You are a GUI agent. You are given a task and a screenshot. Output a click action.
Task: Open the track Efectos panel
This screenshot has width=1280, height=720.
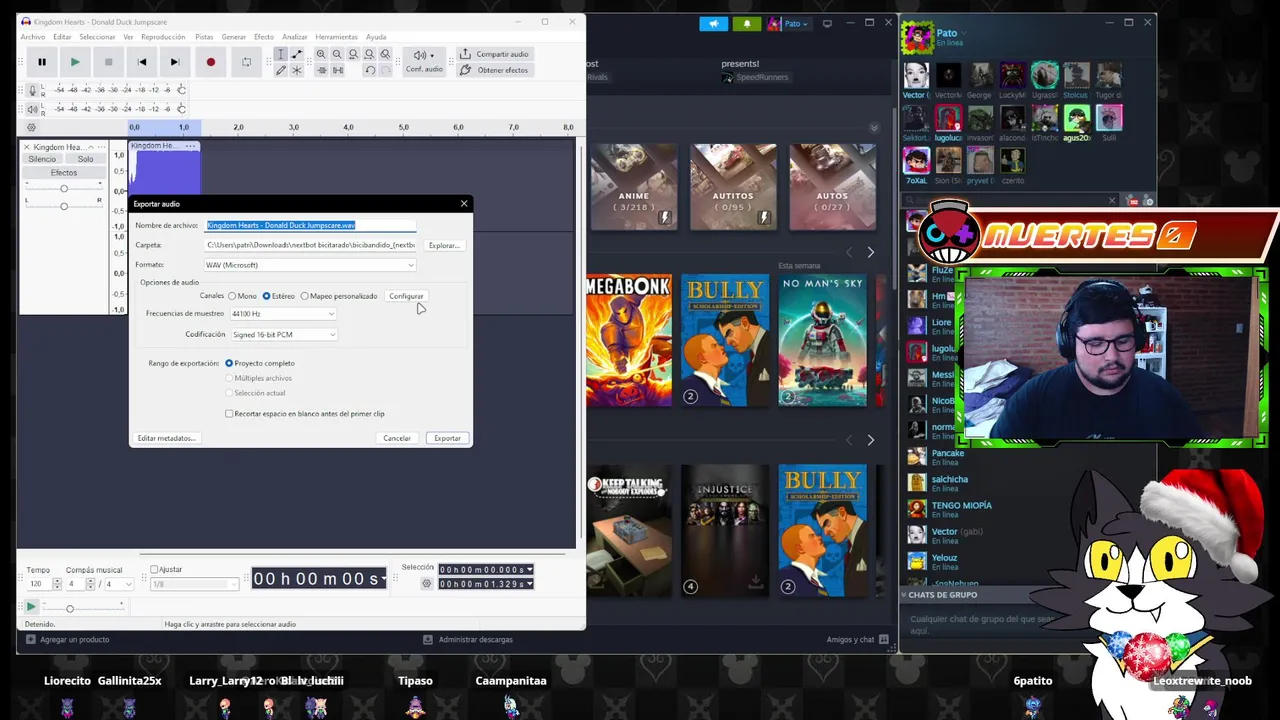click(64, 172)
